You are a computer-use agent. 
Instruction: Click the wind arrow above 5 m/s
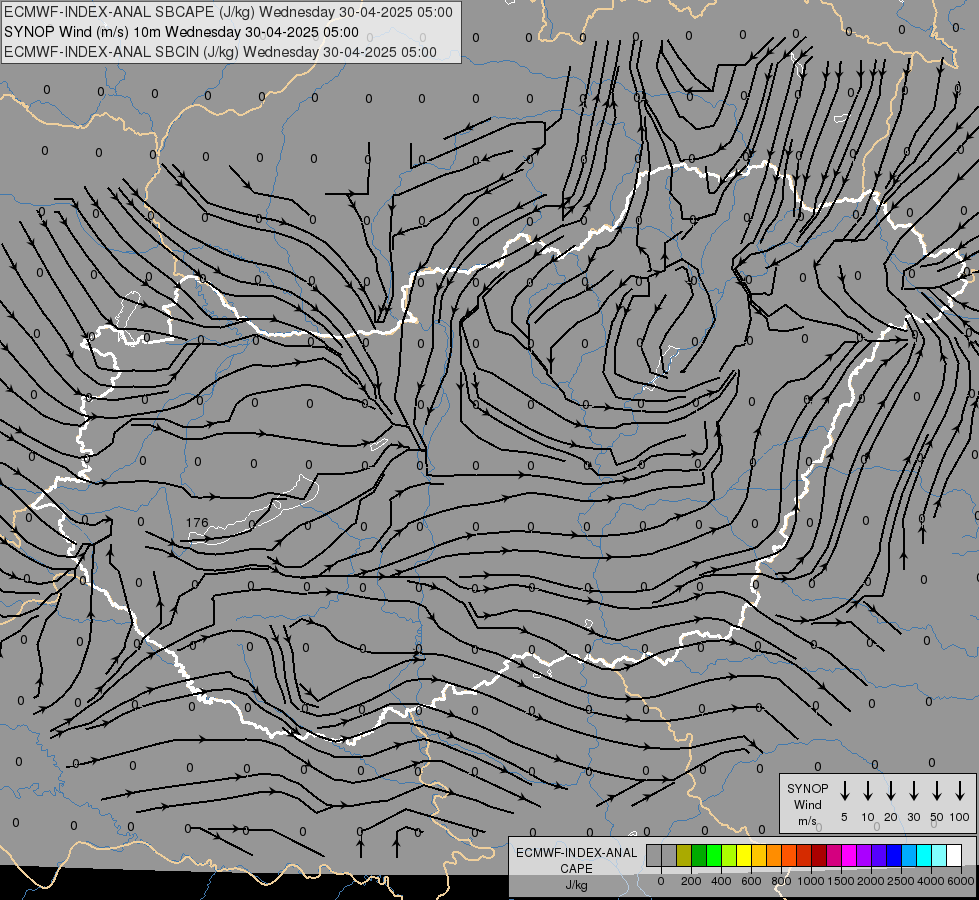coord(844,791)
